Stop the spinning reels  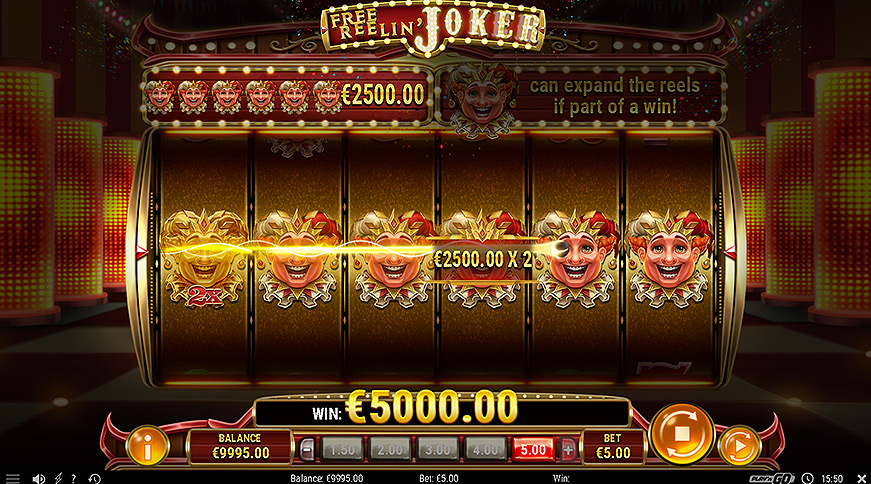(682, 433)
